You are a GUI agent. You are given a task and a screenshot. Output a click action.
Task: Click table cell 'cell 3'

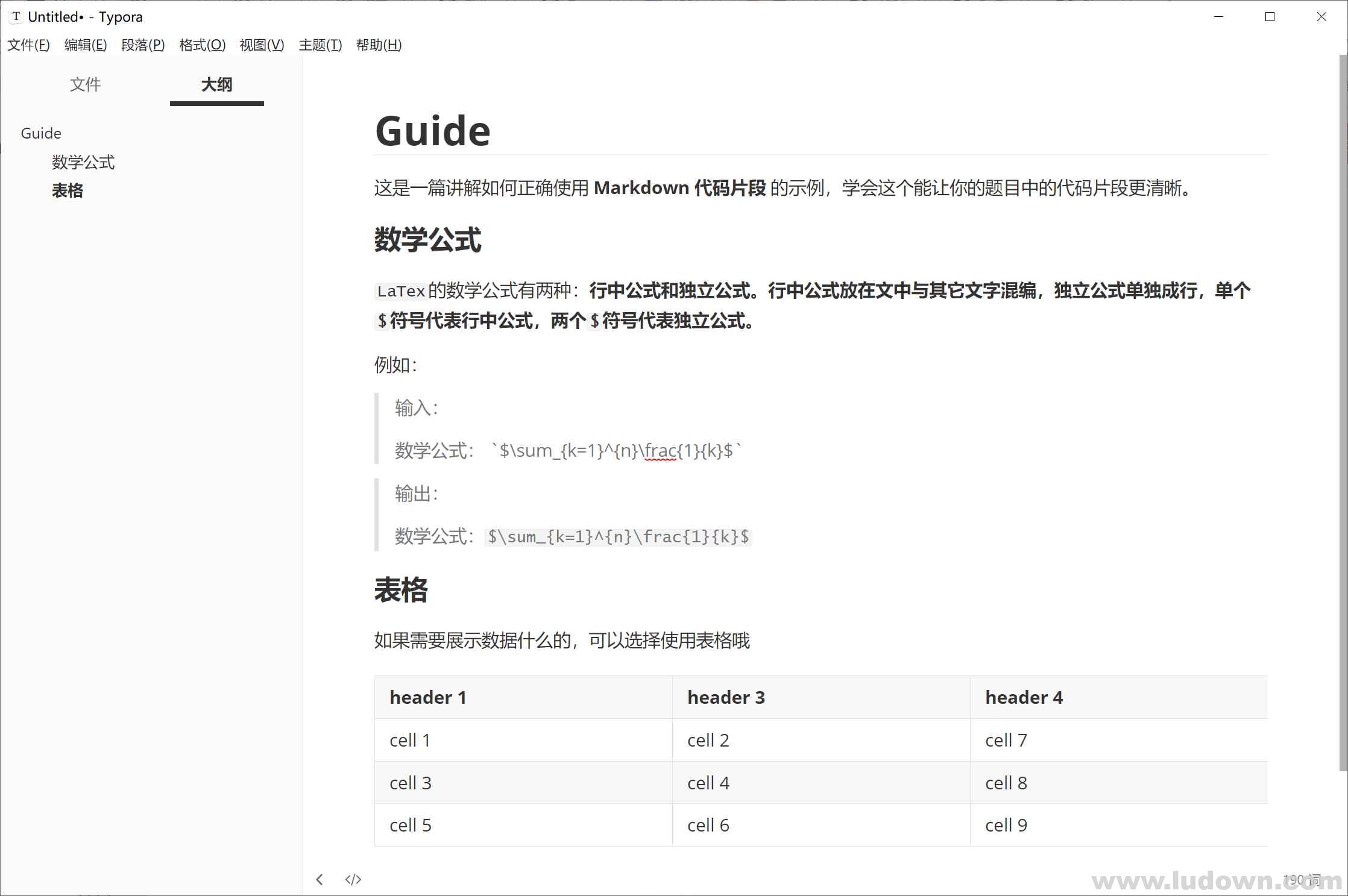[x=523, y=783]
